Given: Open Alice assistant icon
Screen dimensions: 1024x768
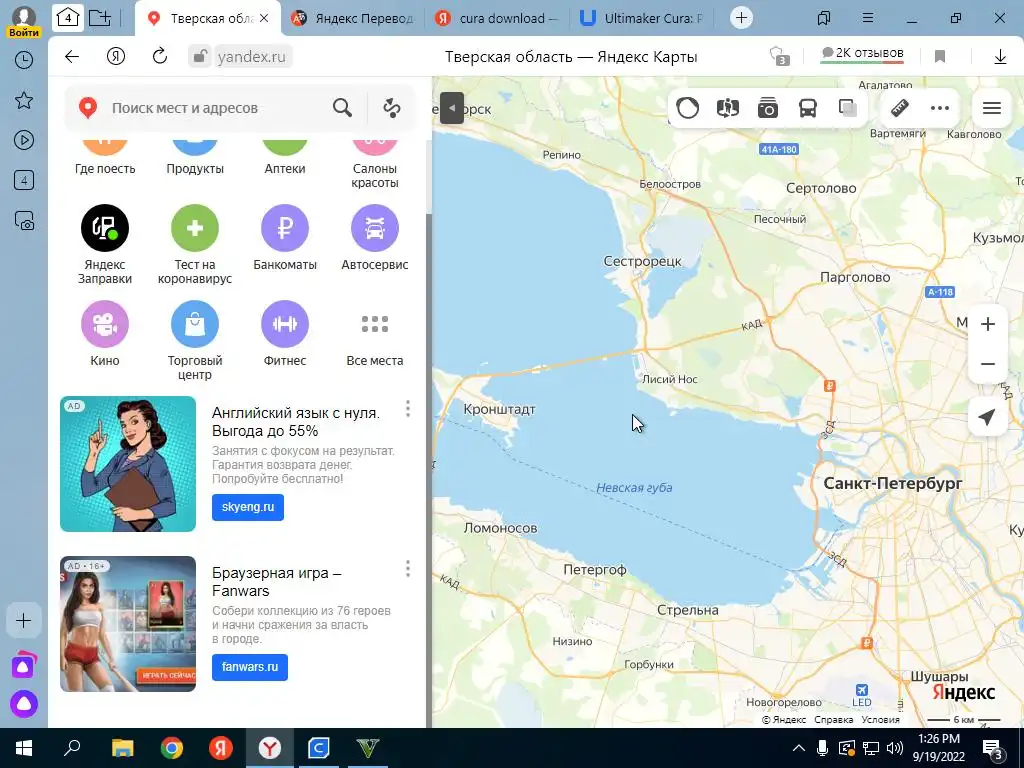Looking at the screenshot, I should tap(24, 704).
